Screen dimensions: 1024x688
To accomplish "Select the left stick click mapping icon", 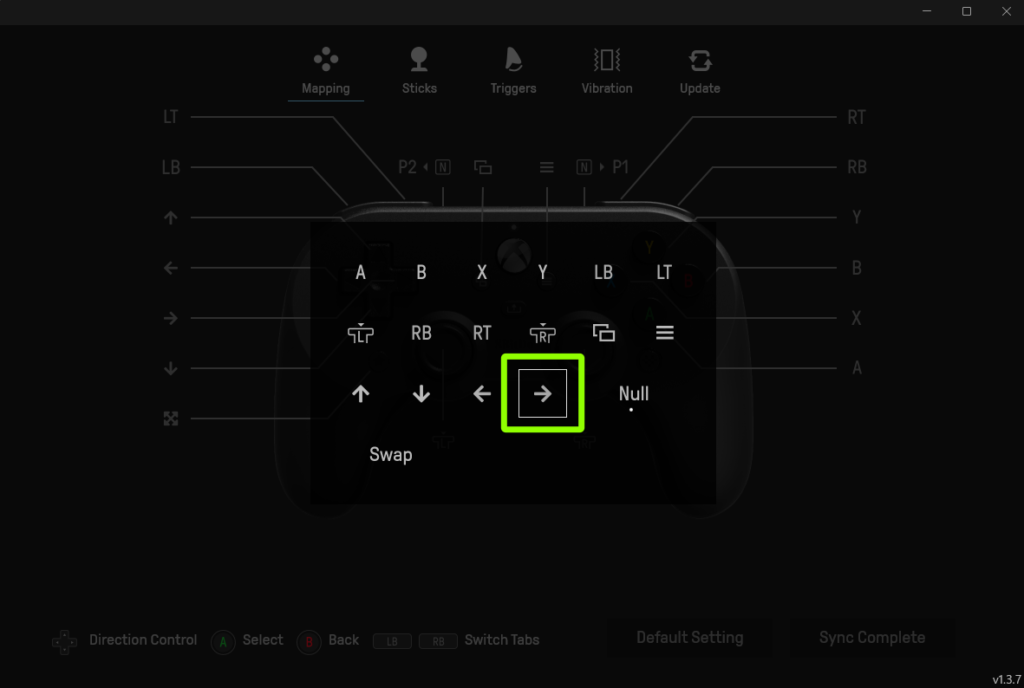I will 360,334.
